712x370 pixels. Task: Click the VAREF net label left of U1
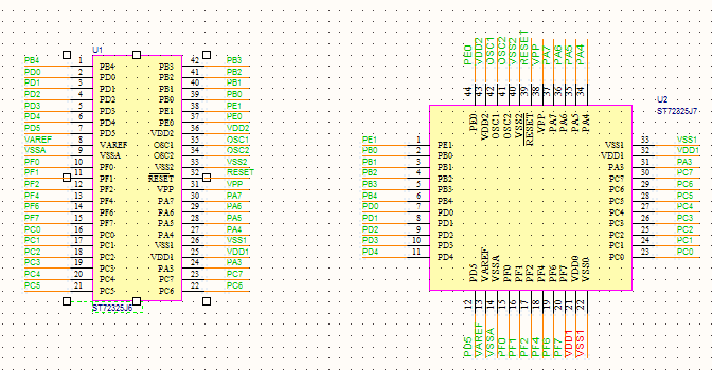(x=38, y=139)
